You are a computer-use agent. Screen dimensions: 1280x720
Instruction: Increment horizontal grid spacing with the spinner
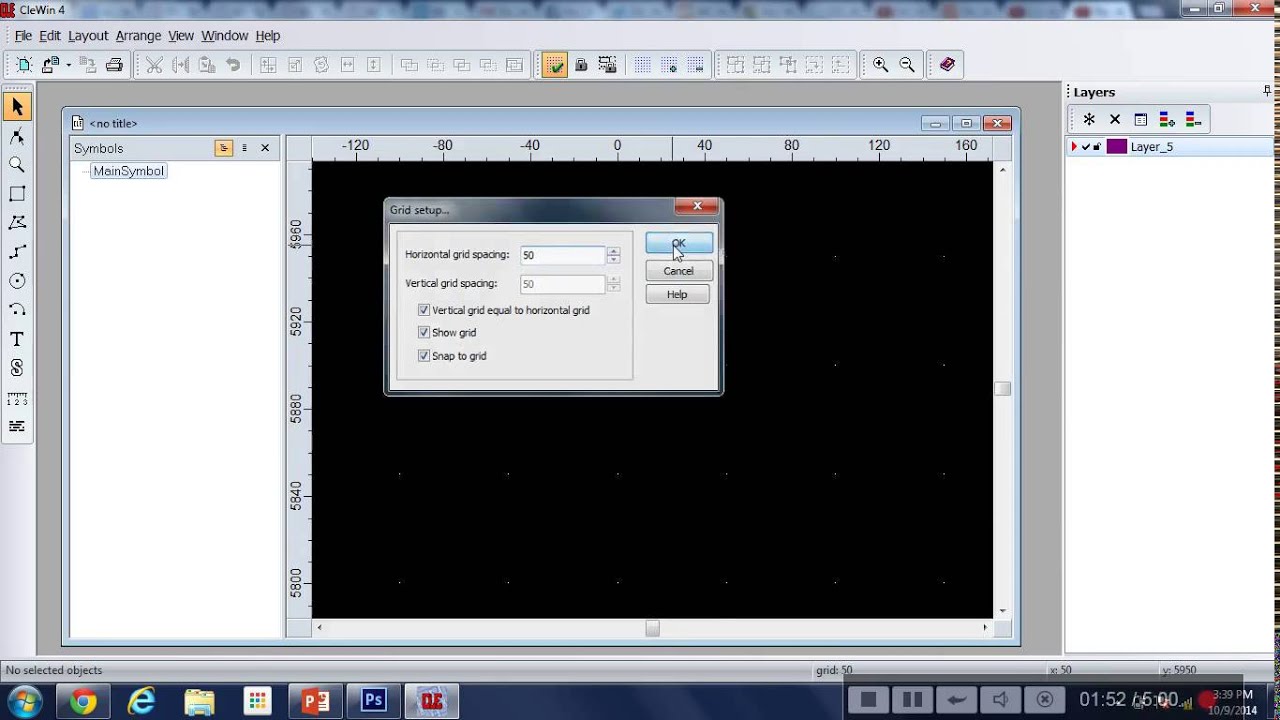[x=613, y=251]
